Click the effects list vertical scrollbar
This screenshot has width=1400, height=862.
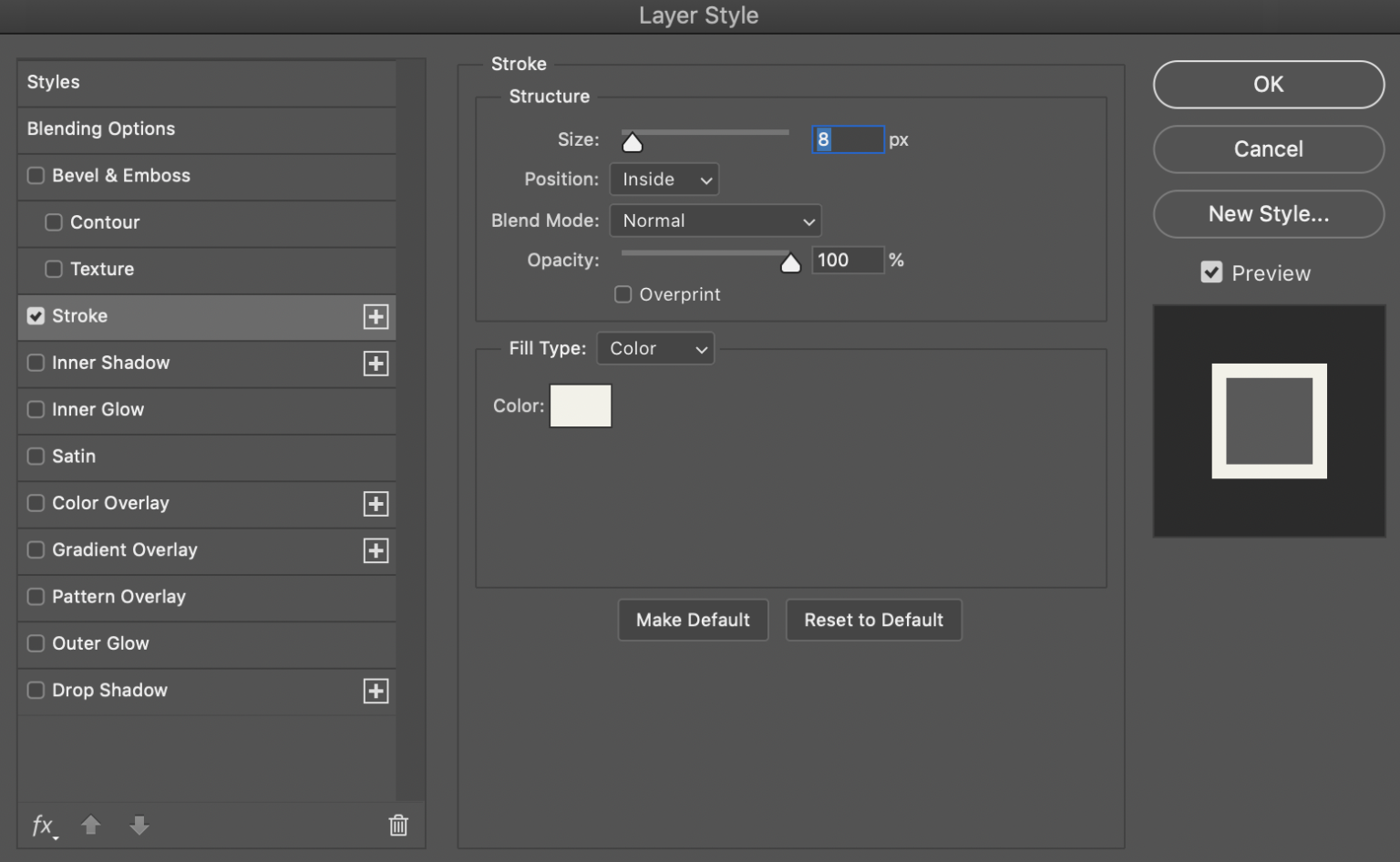(410, 430)
